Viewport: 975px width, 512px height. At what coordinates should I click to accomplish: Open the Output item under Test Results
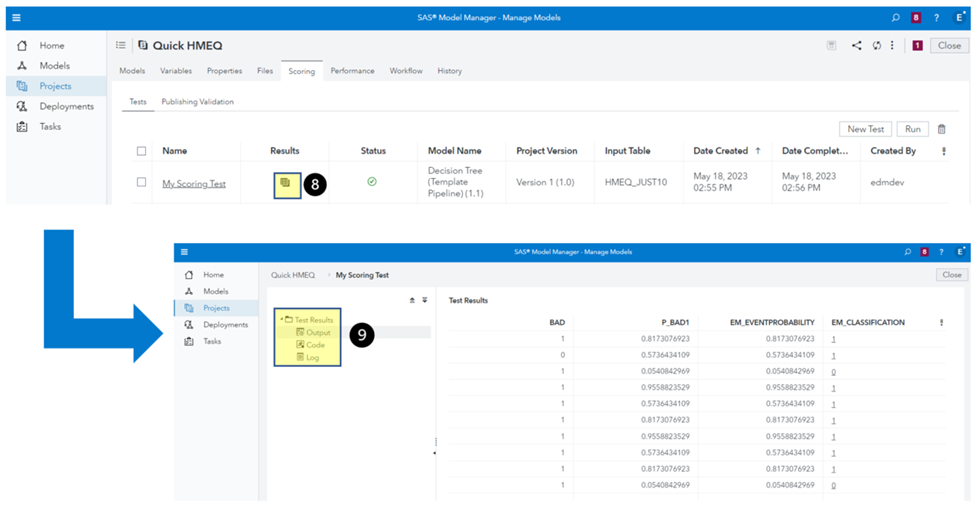tap(318, 332)
